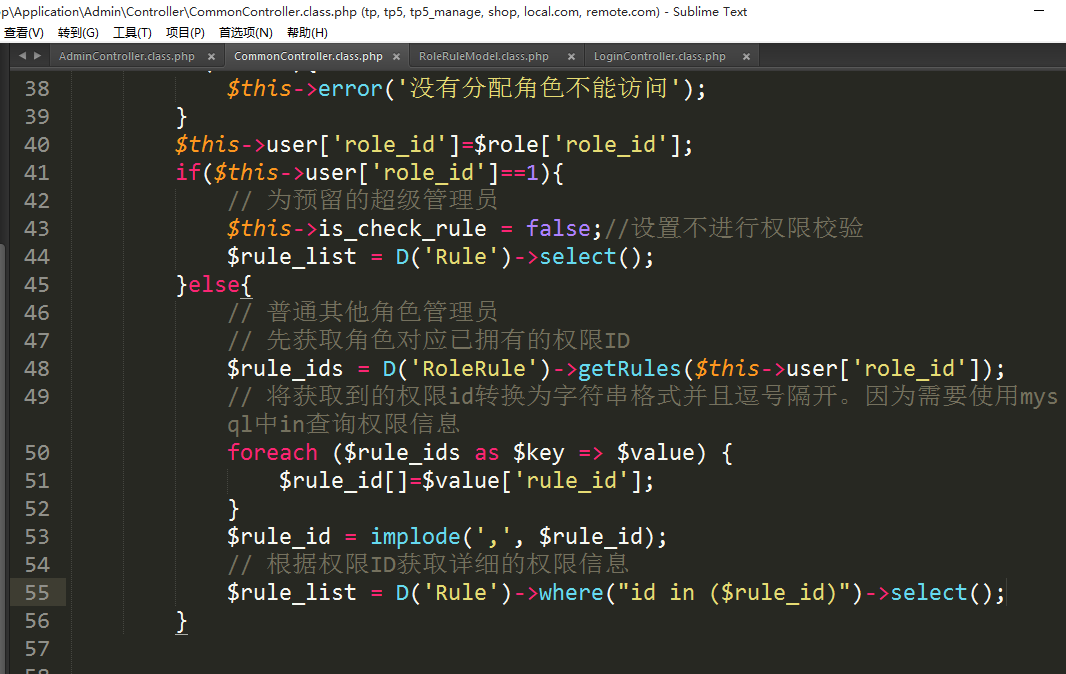1066x674 pixels.
Task: Close the RoleRuleModel.class.php tab
Action: 571,57
